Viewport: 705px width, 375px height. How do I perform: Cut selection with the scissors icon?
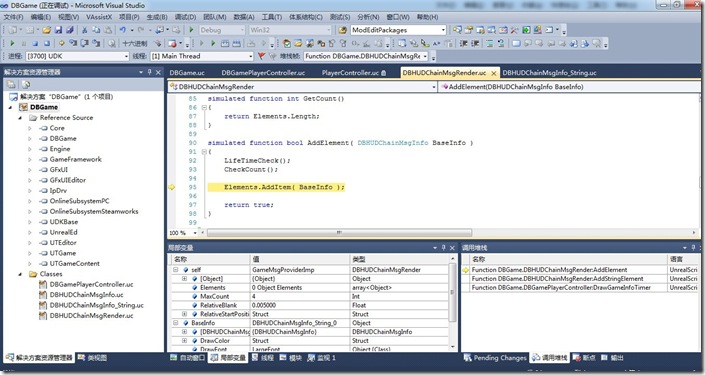point(84,30)
